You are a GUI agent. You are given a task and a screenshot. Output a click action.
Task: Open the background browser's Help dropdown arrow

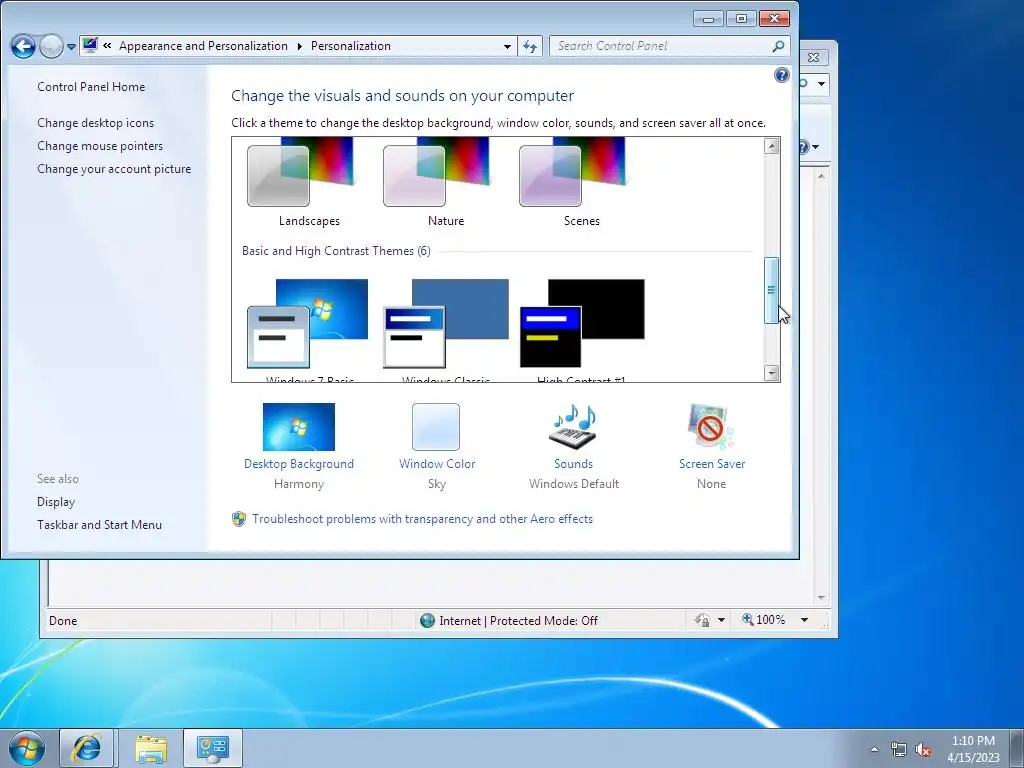click(815, 147)
